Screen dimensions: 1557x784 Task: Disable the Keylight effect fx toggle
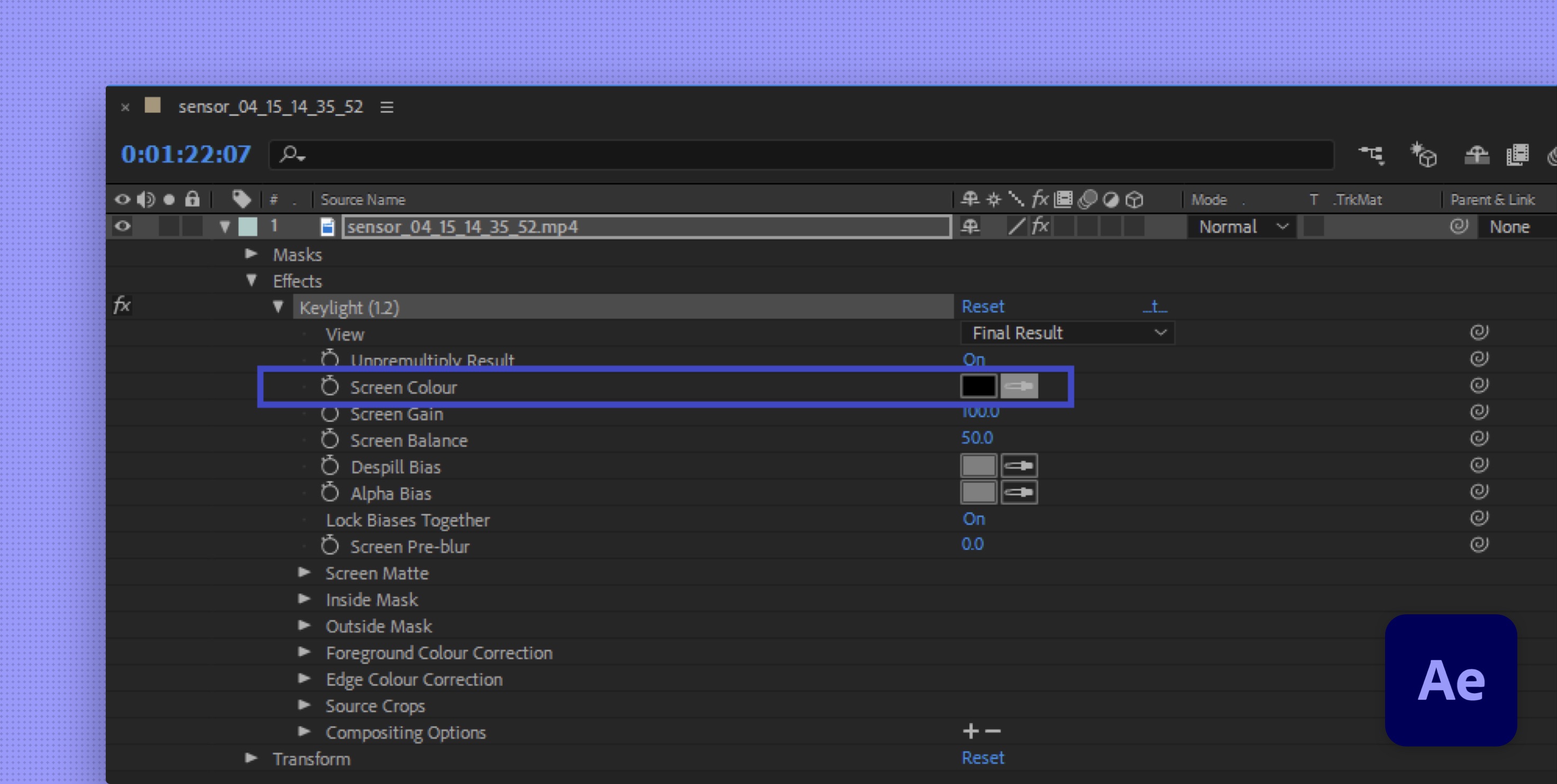tap(123, 306)
